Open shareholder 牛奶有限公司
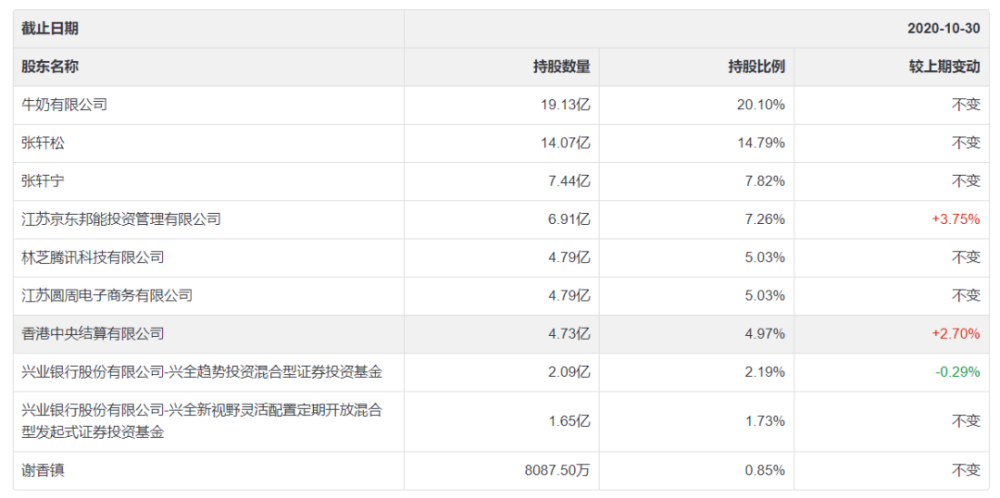The image size is (1000, 498). tap(64, 105)
